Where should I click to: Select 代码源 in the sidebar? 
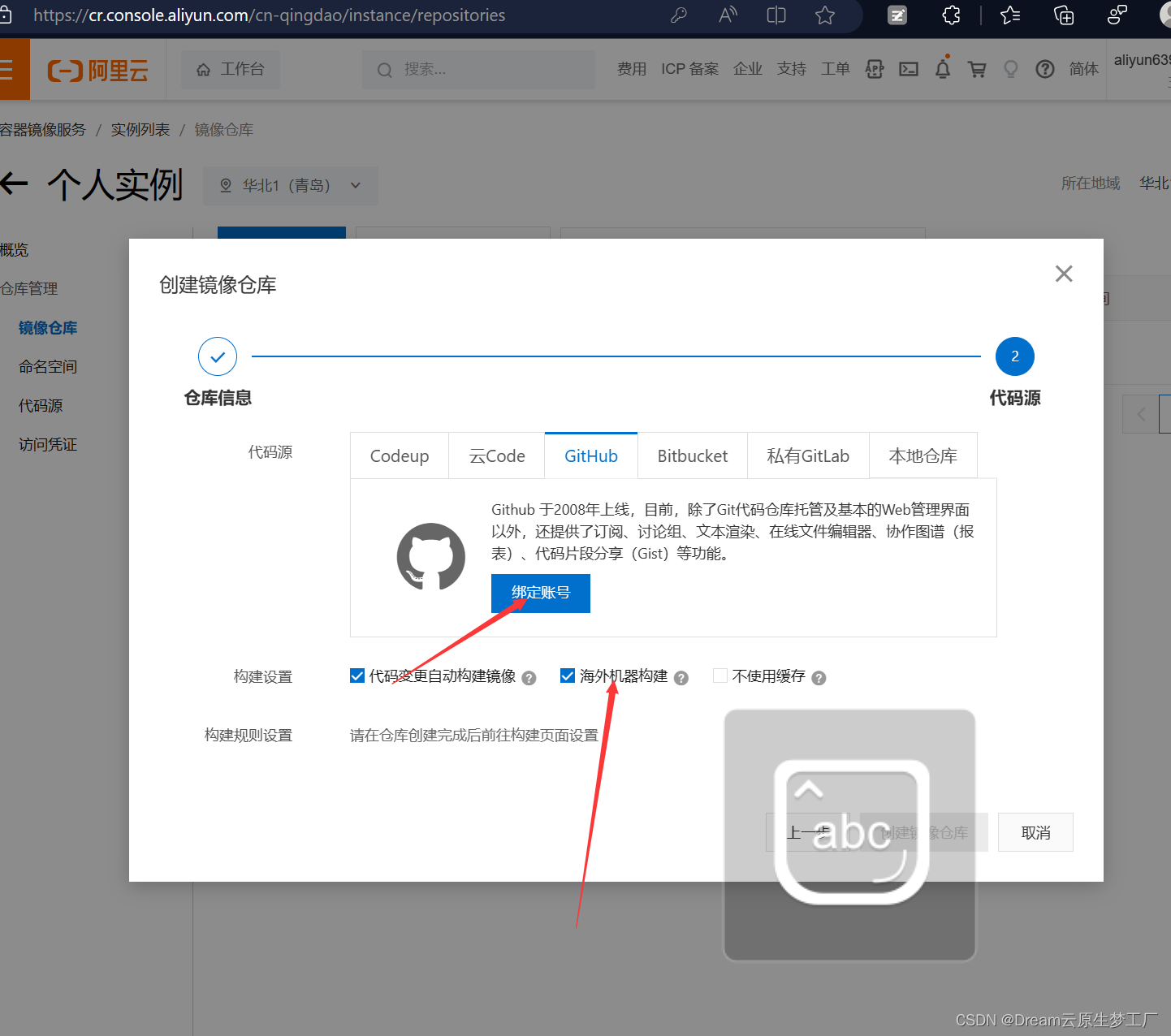pos(41,406)
